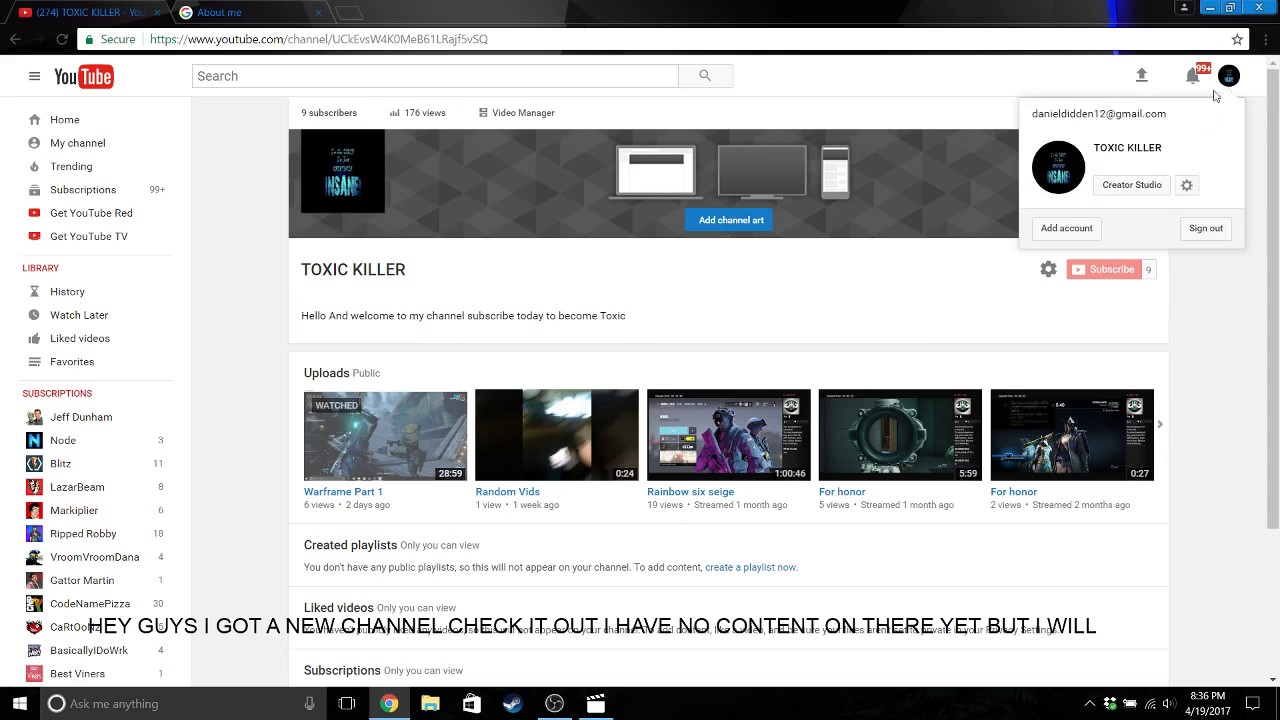
Task: Click the account avatar in the top bar
Action: 1229,76
